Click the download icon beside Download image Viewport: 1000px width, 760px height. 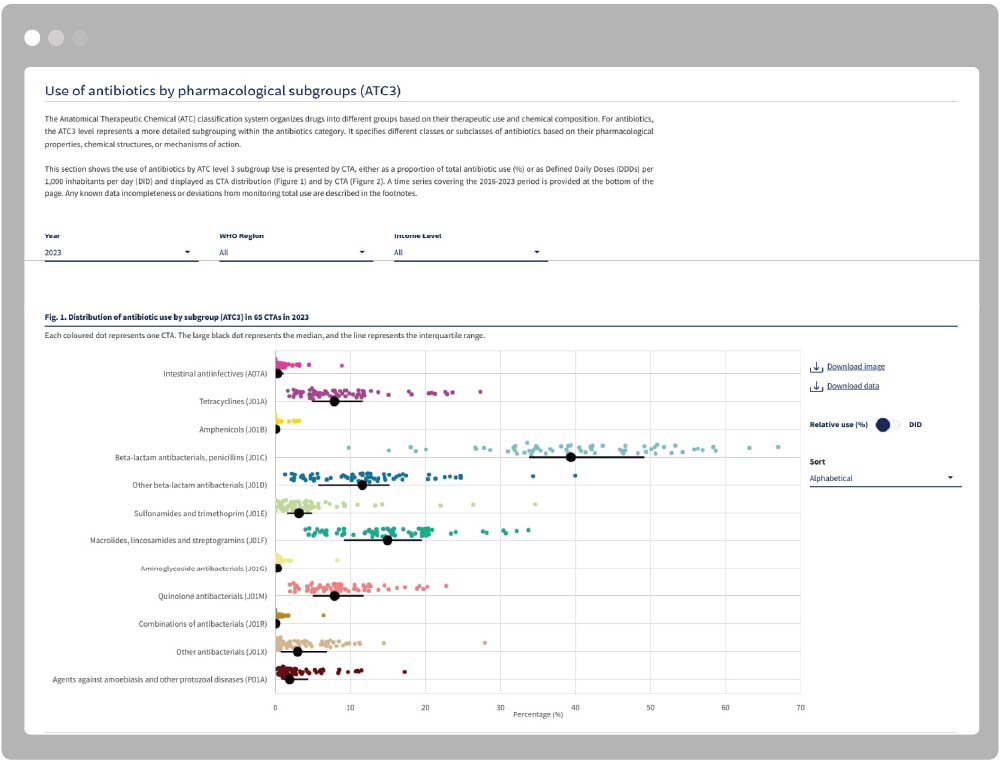[x=816, y=367]
